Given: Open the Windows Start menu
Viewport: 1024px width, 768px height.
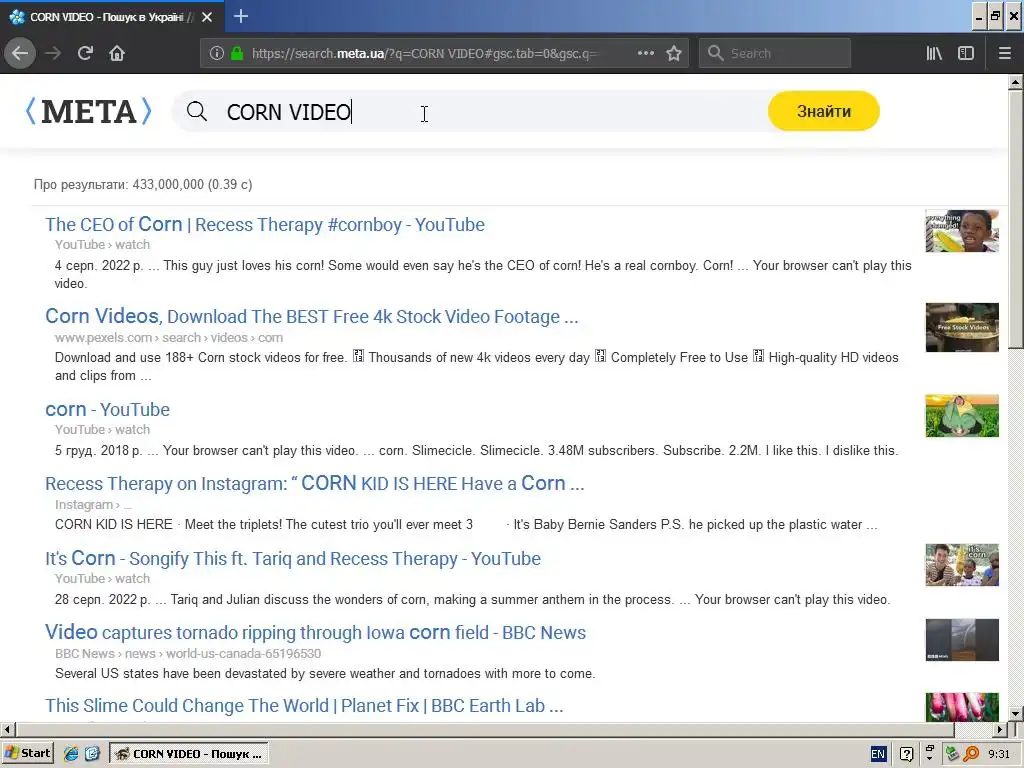Looking at the screenshot, I should click(27, 754).
